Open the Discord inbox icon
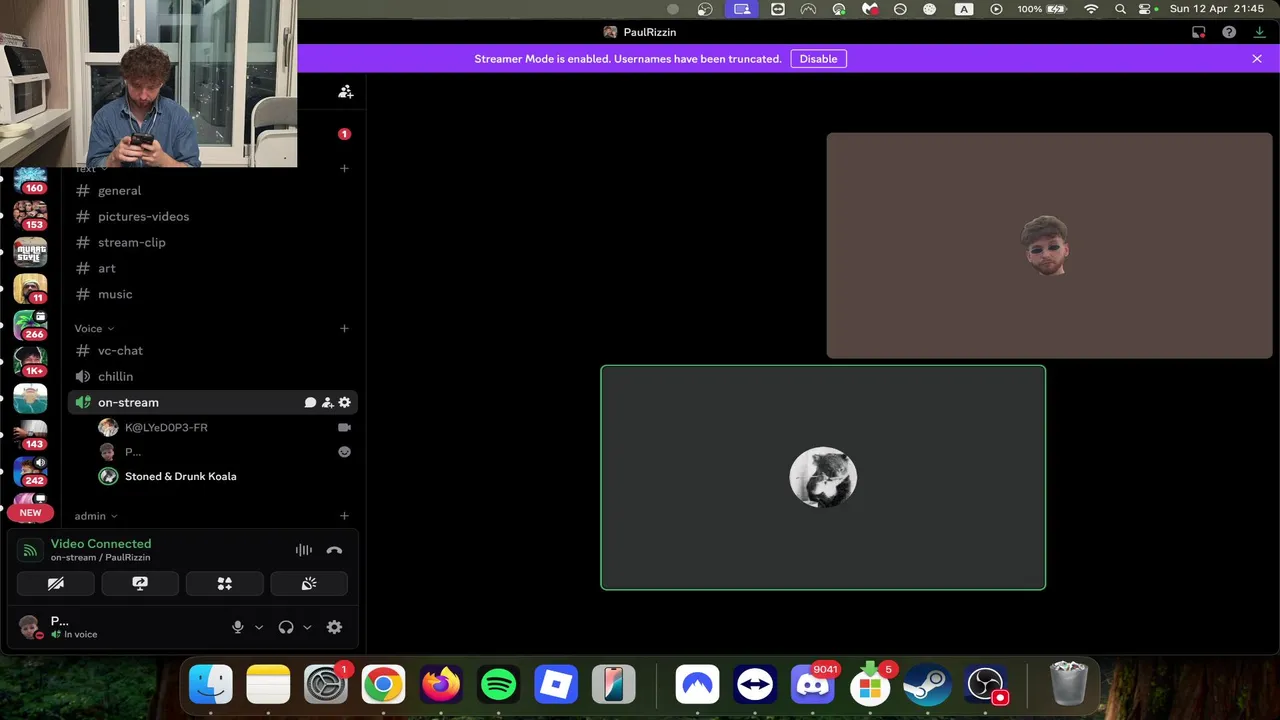Viewport: 1280px width, 720px height. pyautogui.click(x=1199, y=32)
